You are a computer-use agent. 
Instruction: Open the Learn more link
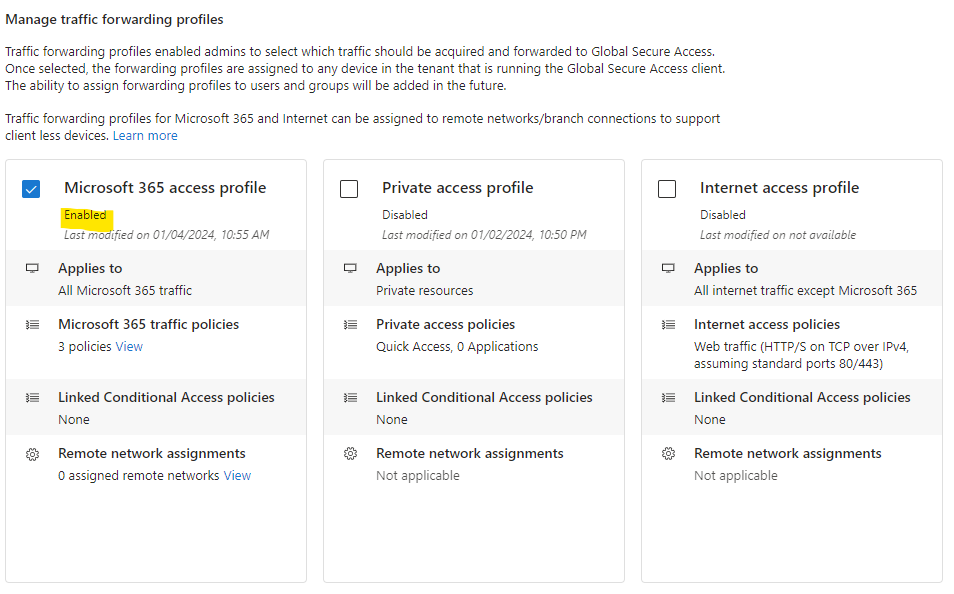[x=145, y=136]
